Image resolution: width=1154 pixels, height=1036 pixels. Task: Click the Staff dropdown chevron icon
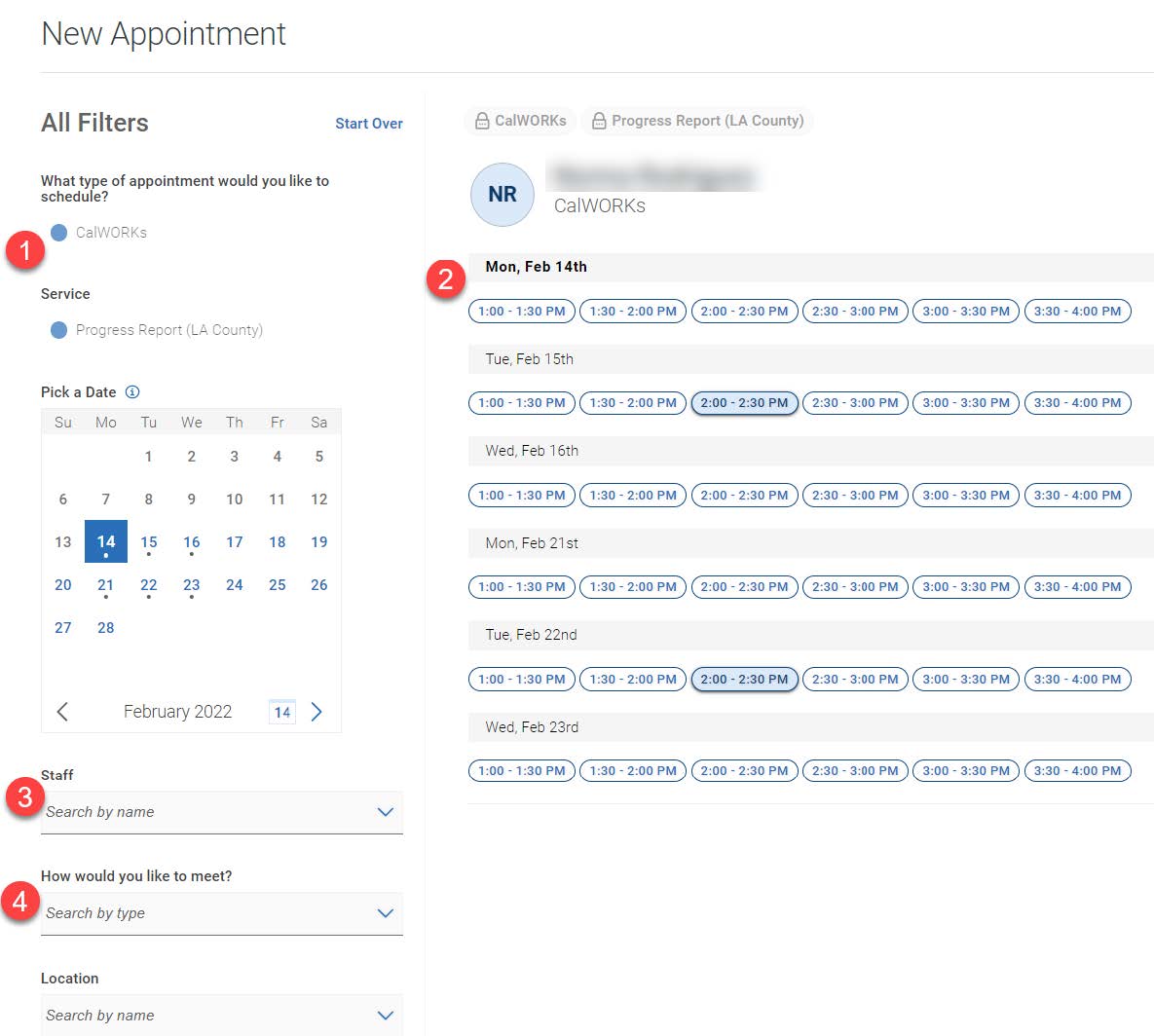coord(386,811)
